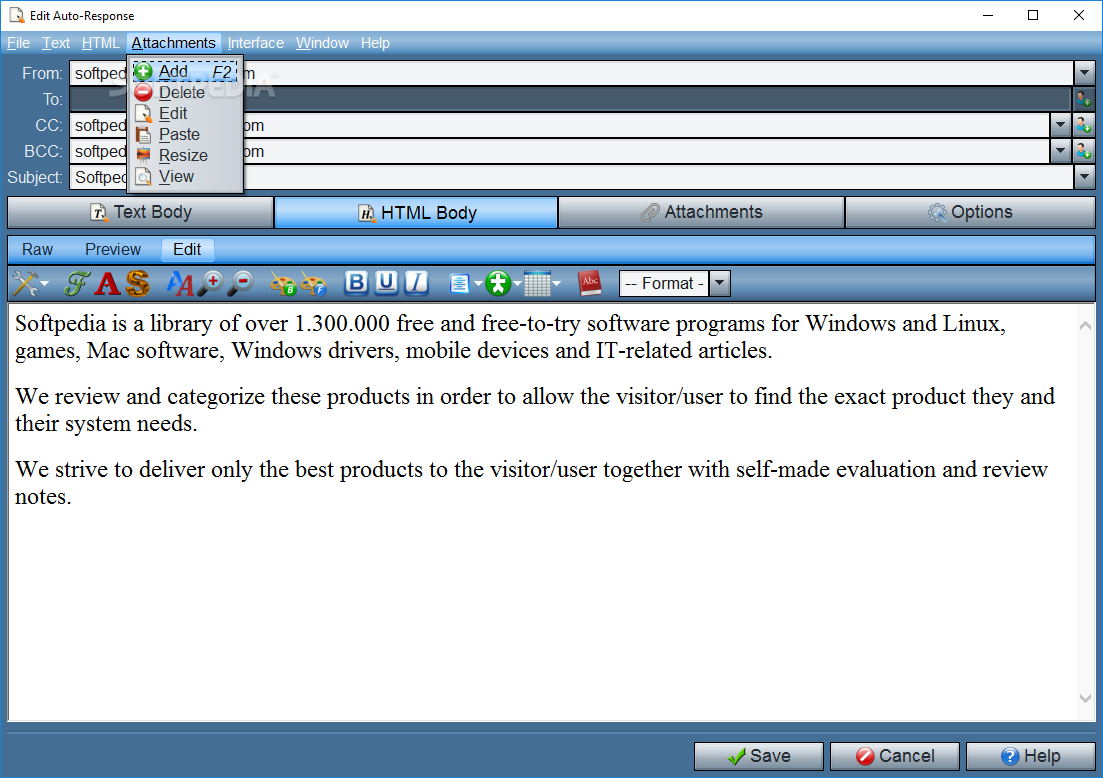Click the Help button at the bottom
1103x778 pixels.
[1031, 756]
